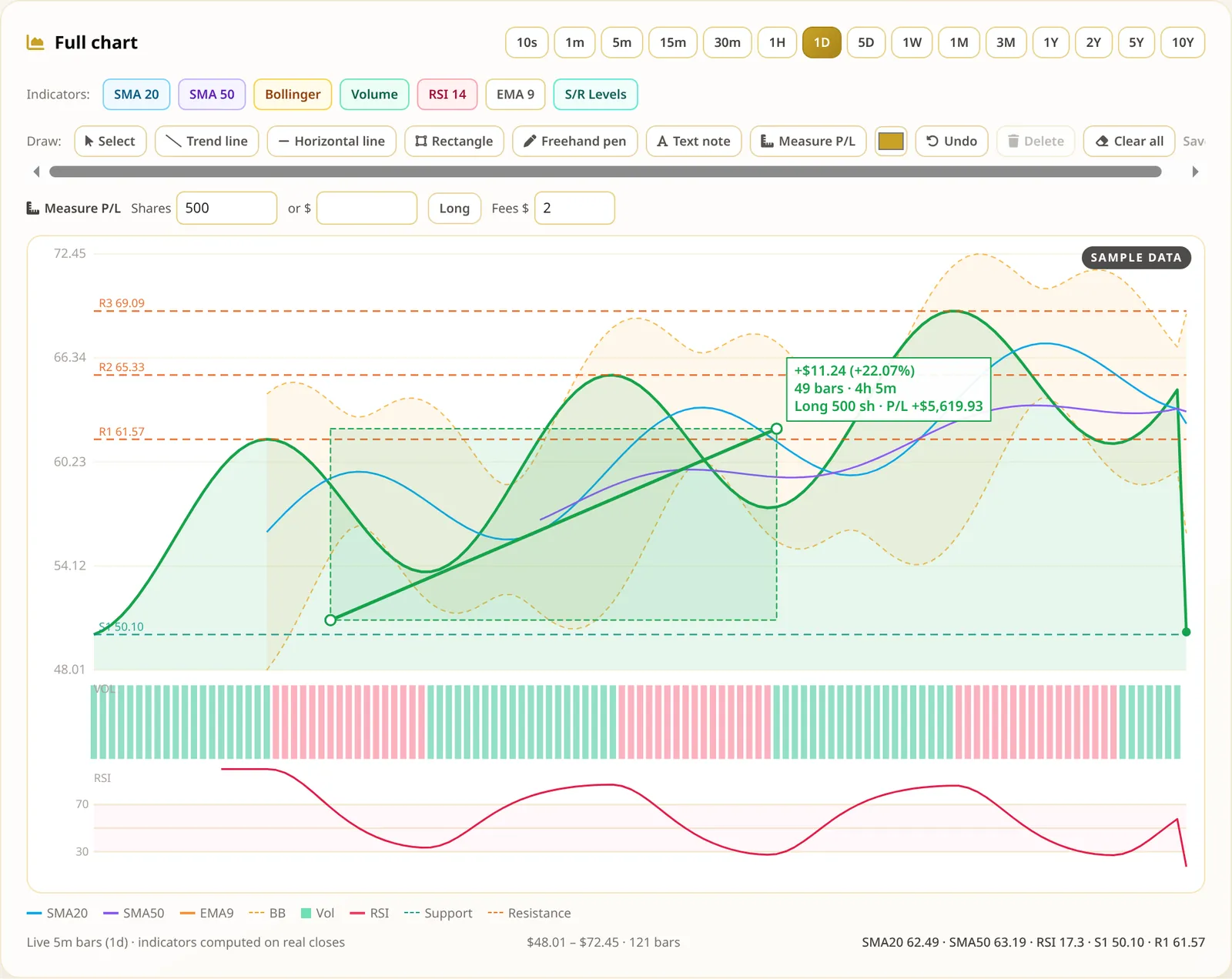
Task: Click the S1 50.10 support label
Action: pos(121,626)
